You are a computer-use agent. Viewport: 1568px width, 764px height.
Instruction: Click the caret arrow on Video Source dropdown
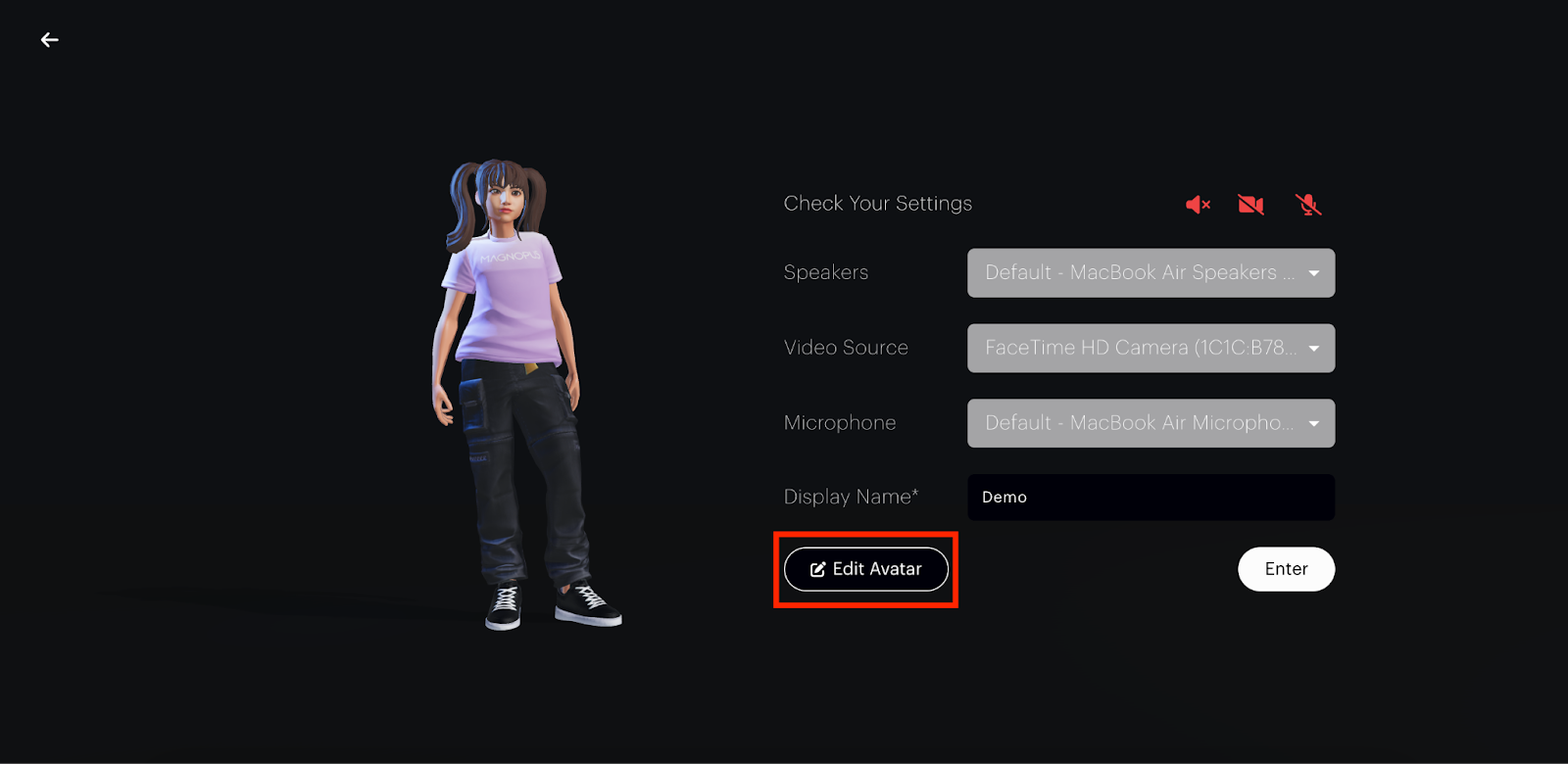[x=1313, y=349]
